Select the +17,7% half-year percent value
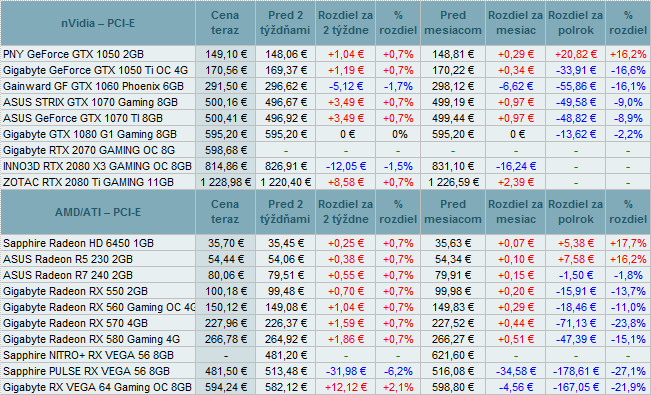The image size is (651, 395). [628, 243]
